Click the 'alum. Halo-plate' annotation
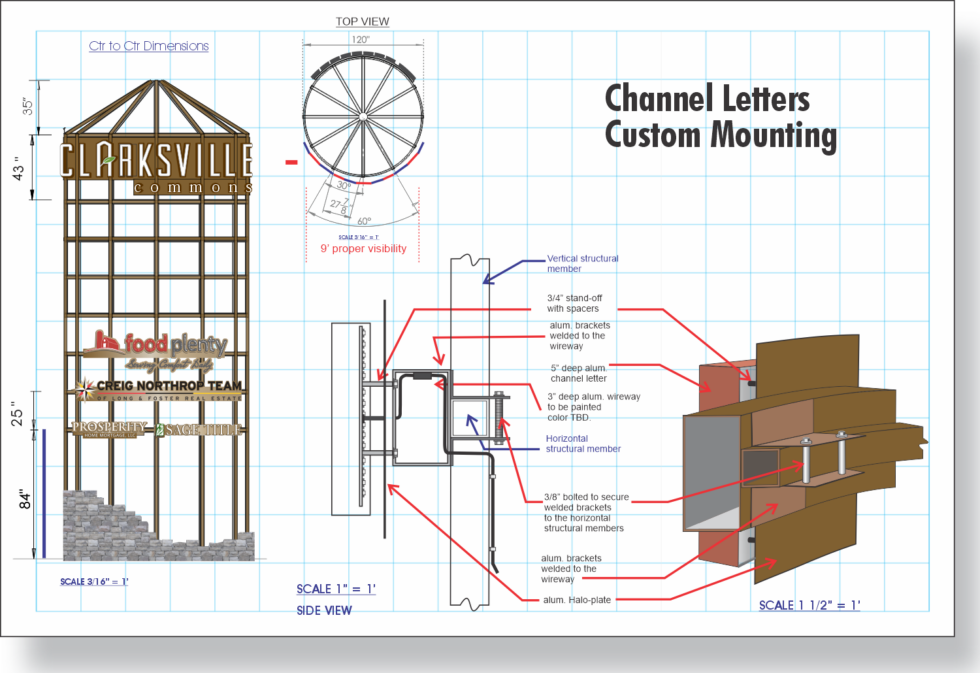The height and width of the screenshot is (673, 980). [x=577, y=600]
